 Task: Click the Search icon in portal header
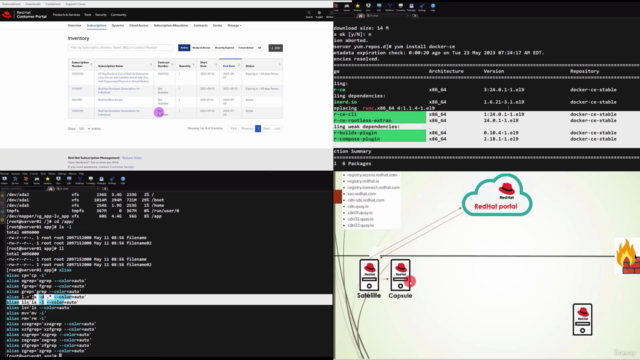309,14
